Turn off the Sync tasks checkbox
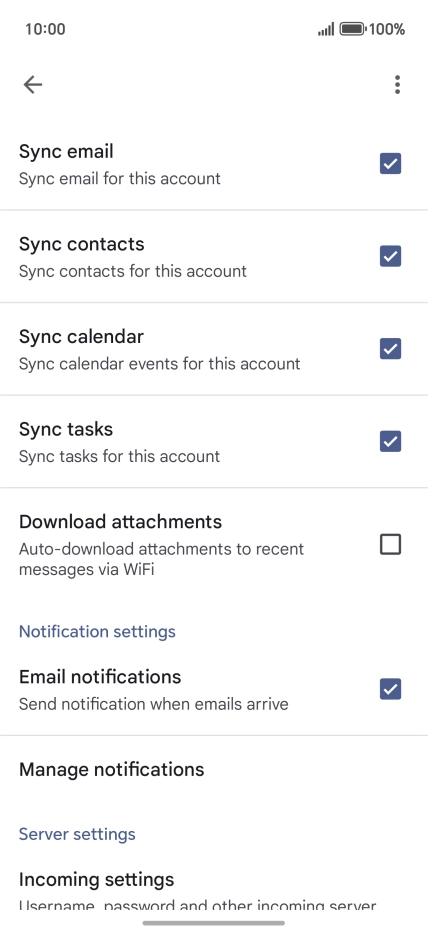 tap(390, 441)
